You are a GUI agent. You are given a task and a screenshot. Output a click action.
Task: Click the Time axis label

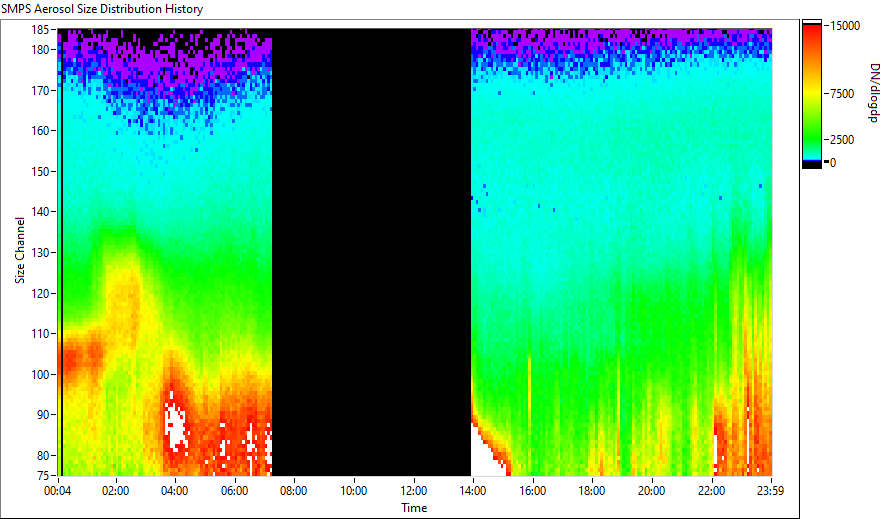[414, 508]
